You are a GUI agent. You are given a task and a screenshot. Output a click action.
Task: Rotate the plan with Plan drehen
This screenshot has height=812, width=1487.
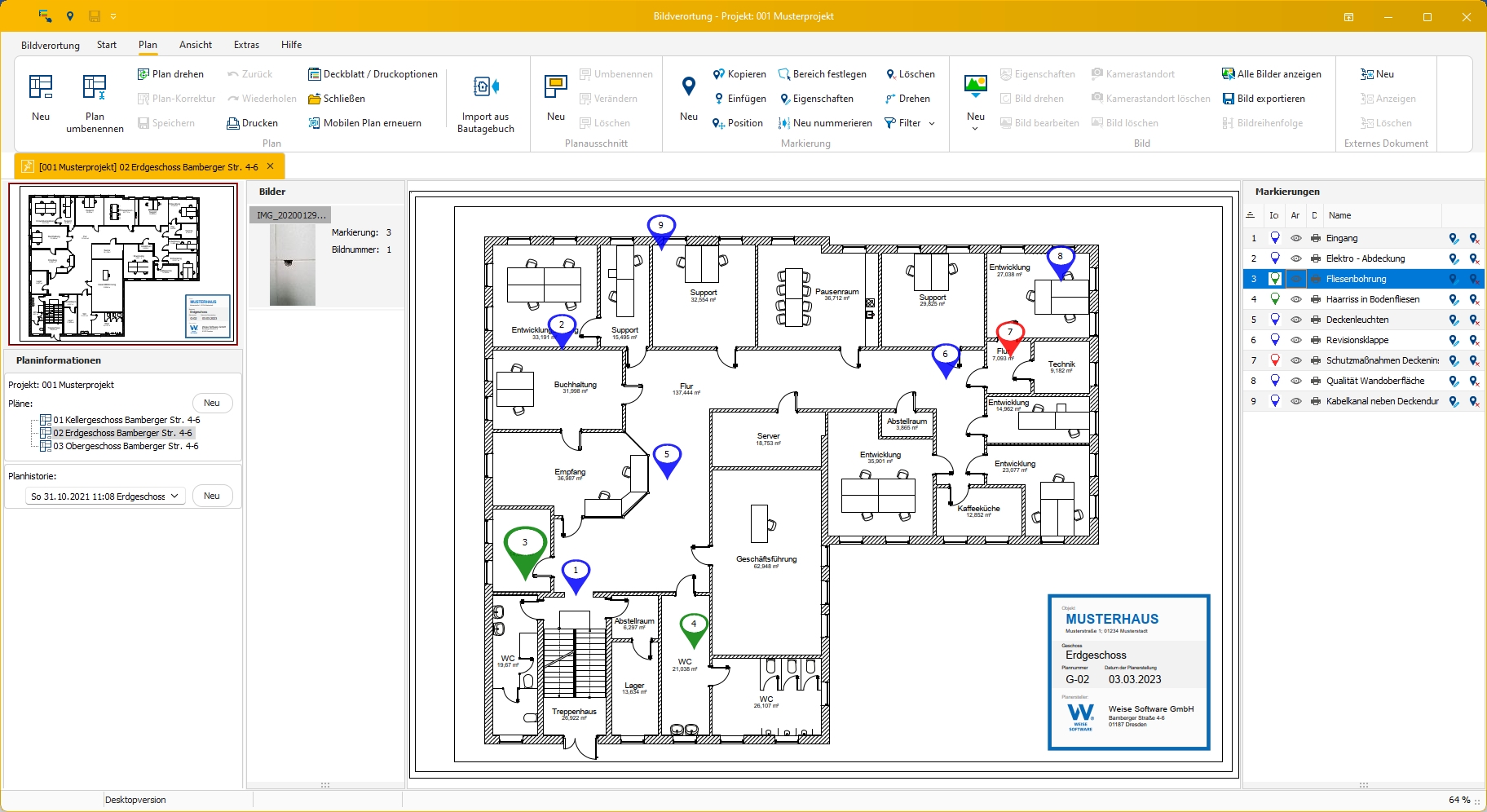tap(170, 74)
